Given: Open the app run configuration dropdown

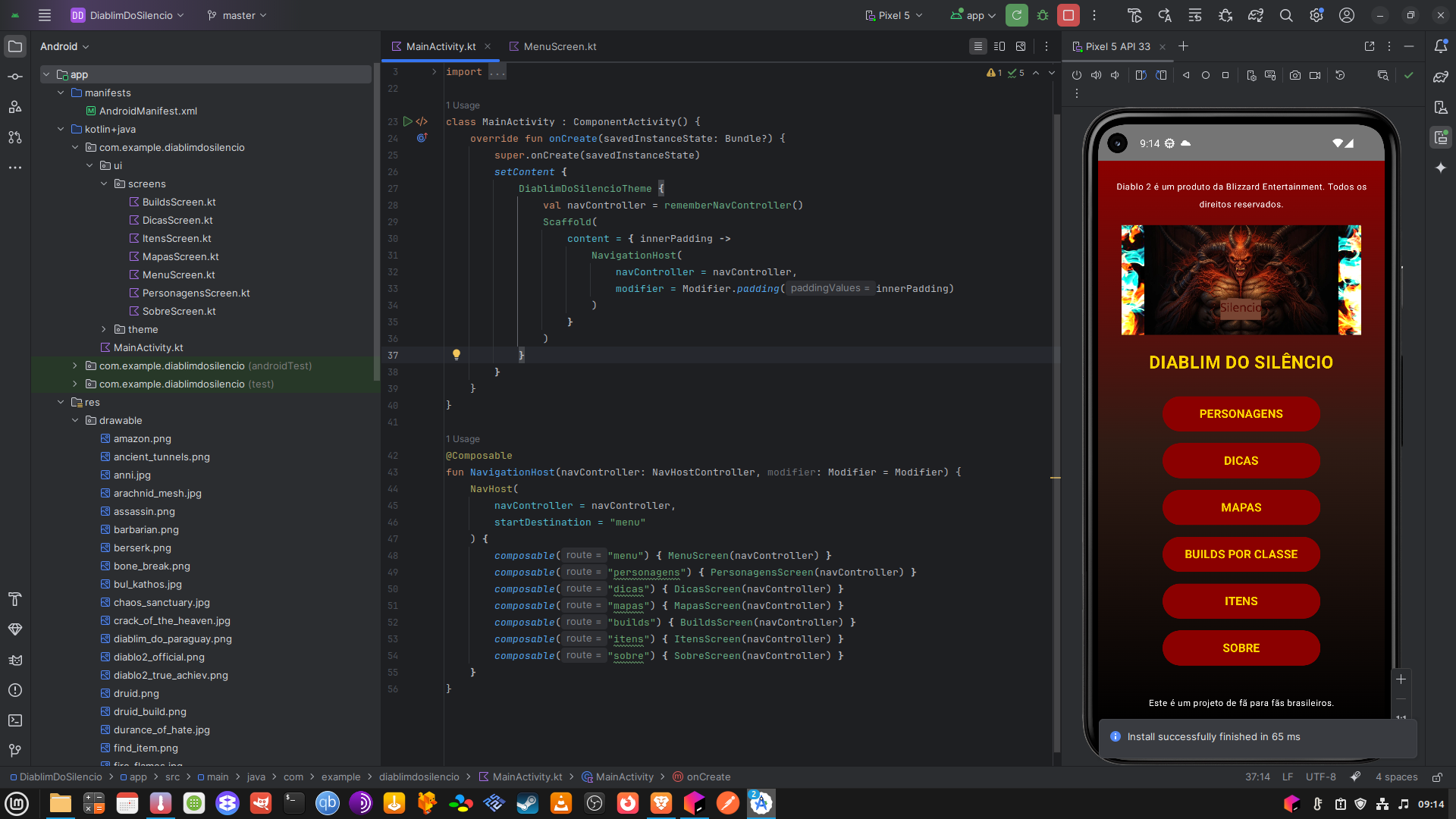Looking at the screenshot, I should (974, 15).
